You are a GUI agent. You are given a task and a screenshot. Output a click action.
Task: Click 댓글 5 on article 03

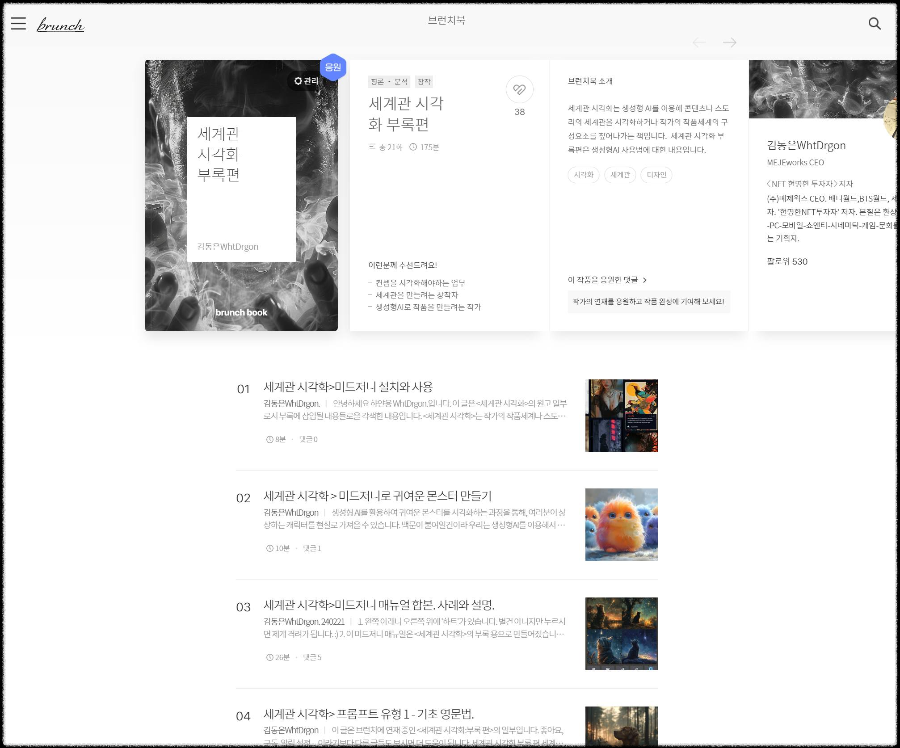pyautogui.click(x=312, y=657)
